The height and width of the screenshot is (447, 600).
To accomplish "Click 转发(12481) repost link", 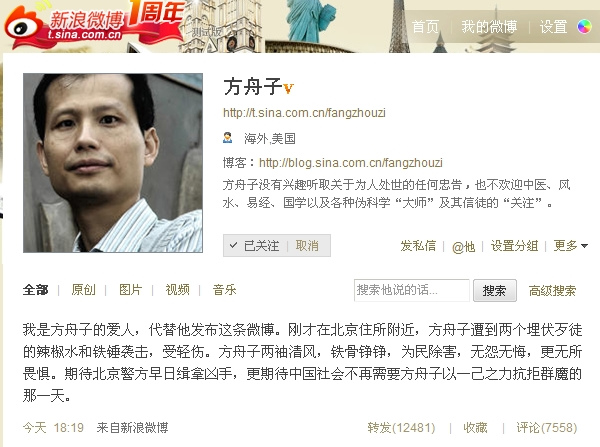I will point(401,427).
